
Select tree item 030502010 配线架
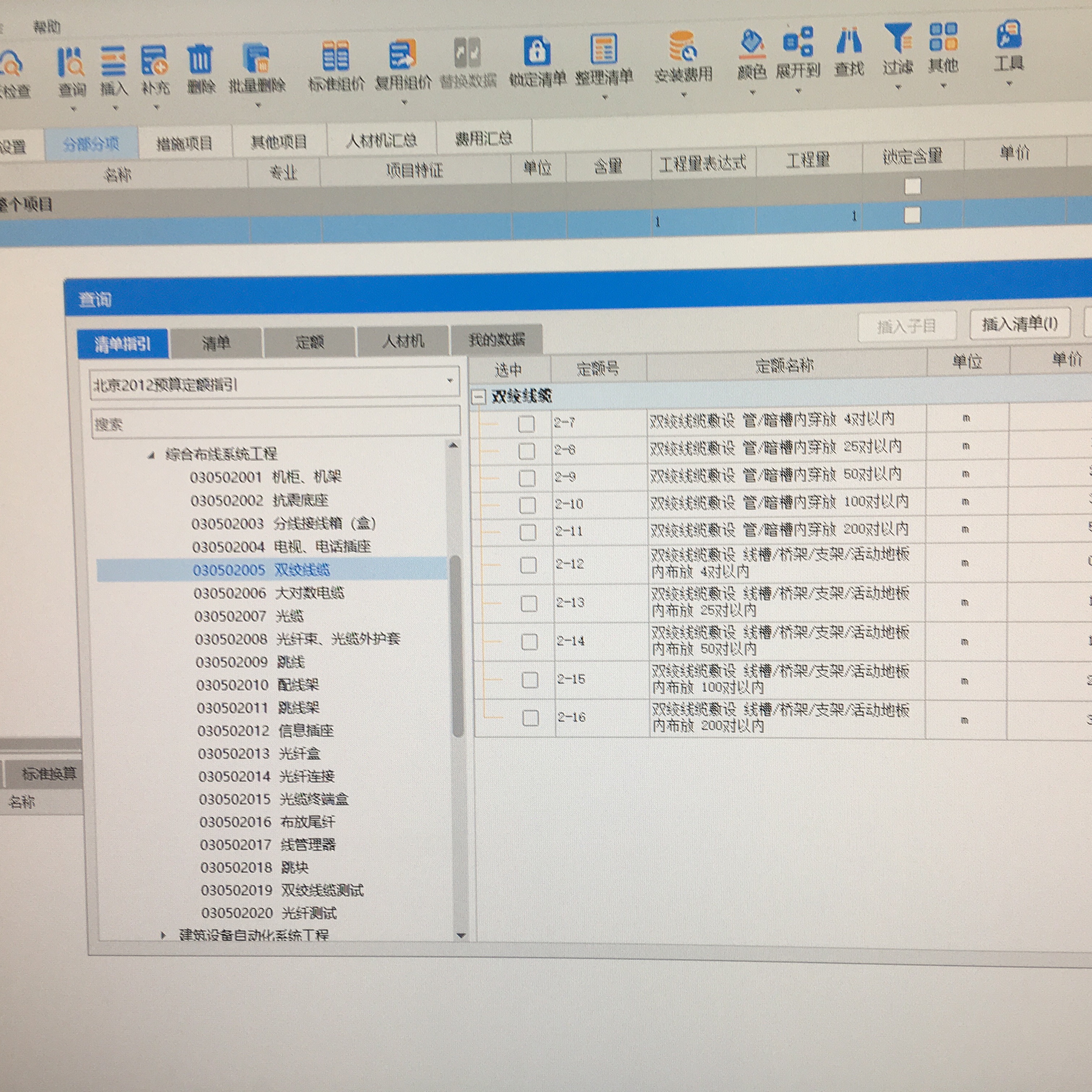pyautogui.click(x=257, y=685)
